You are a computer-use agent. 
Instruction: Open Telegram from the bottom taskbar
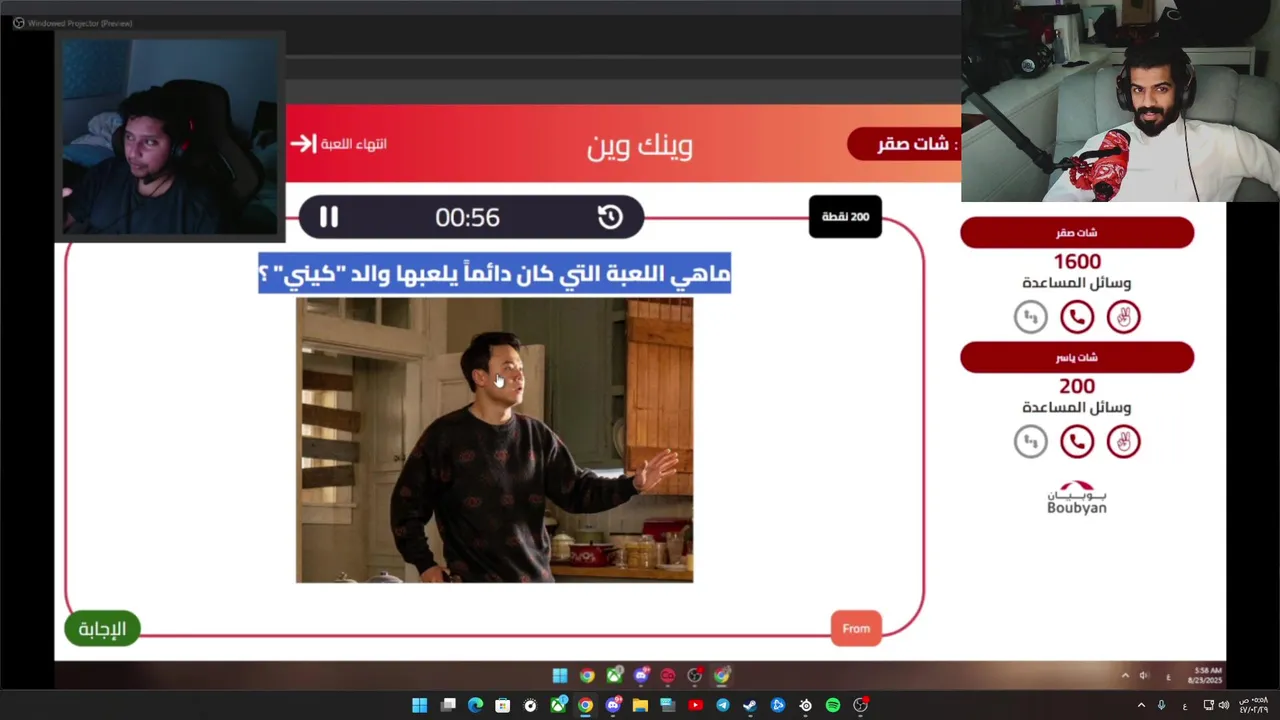coord(722,705)
